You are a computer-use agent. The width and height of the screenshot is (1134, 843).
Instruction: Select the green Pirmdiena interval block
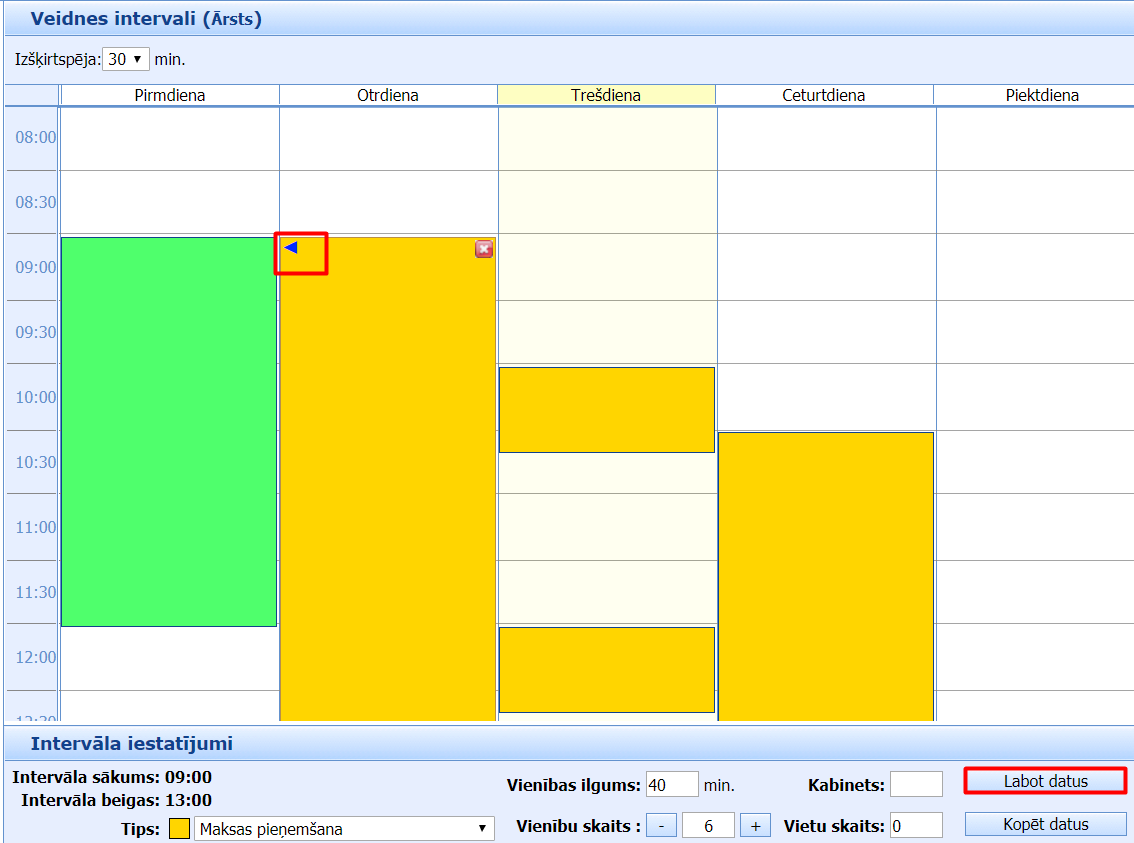coord(168,431)
